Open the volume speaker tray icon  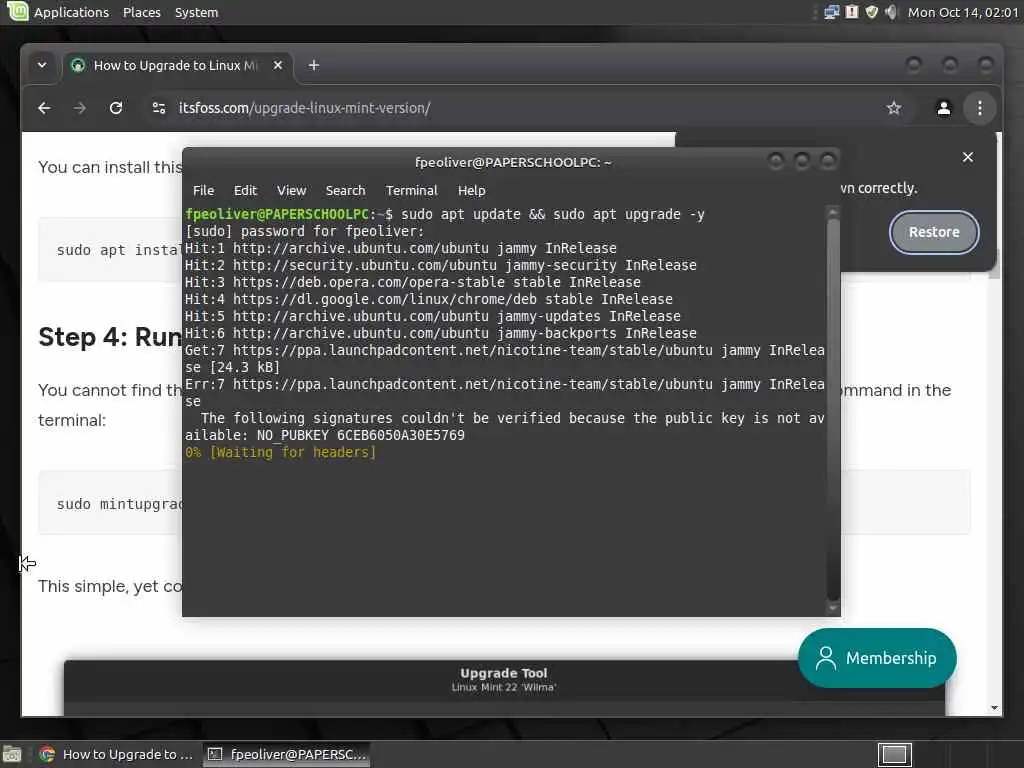click(x=891, y=12)
